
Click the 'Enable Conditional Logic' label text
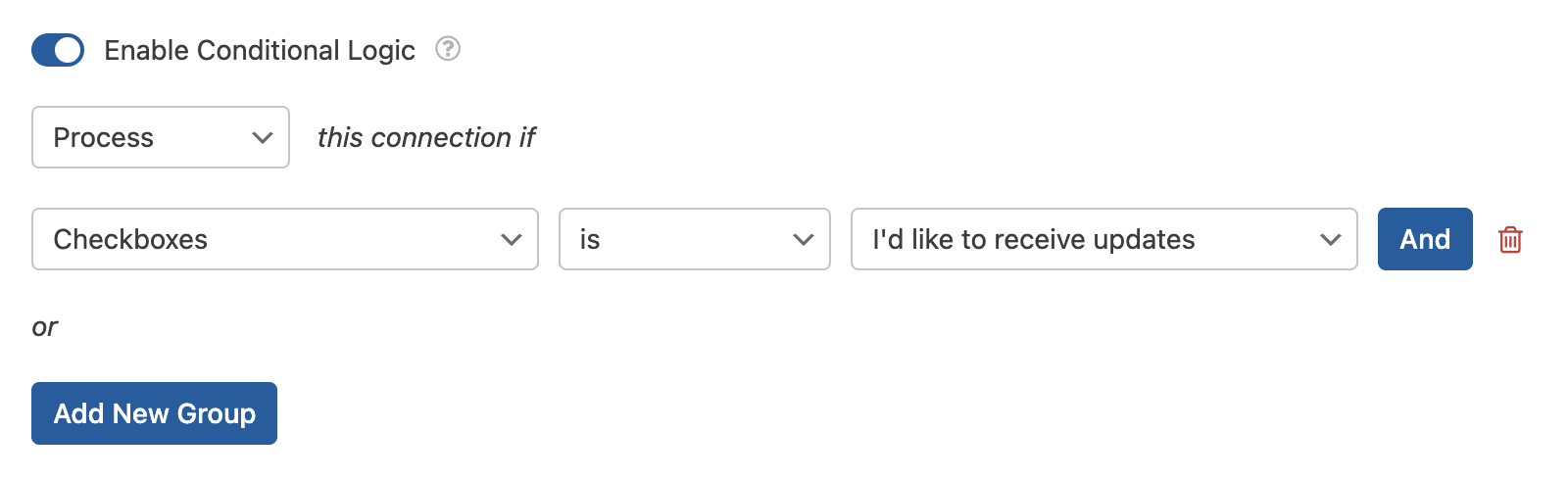click(x=260, y=50)
